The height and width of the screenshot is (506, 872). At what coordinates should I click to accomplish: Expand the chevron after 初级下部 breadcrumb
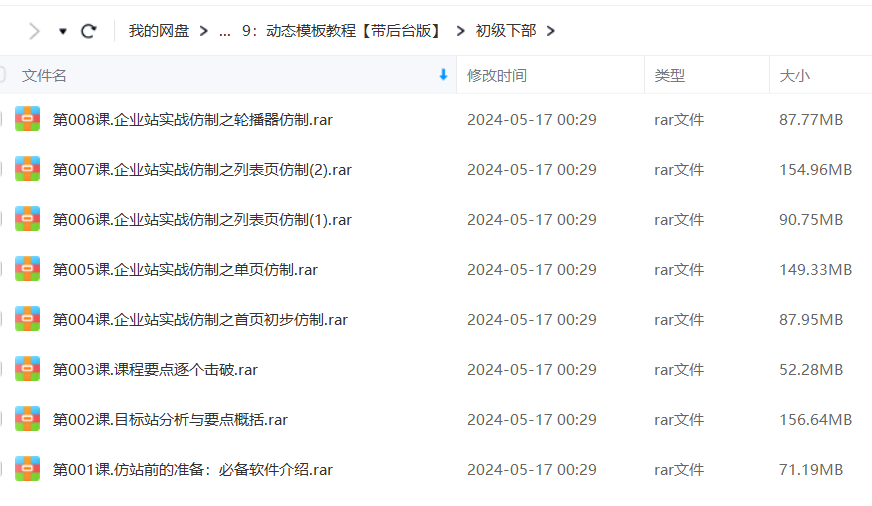551,31
